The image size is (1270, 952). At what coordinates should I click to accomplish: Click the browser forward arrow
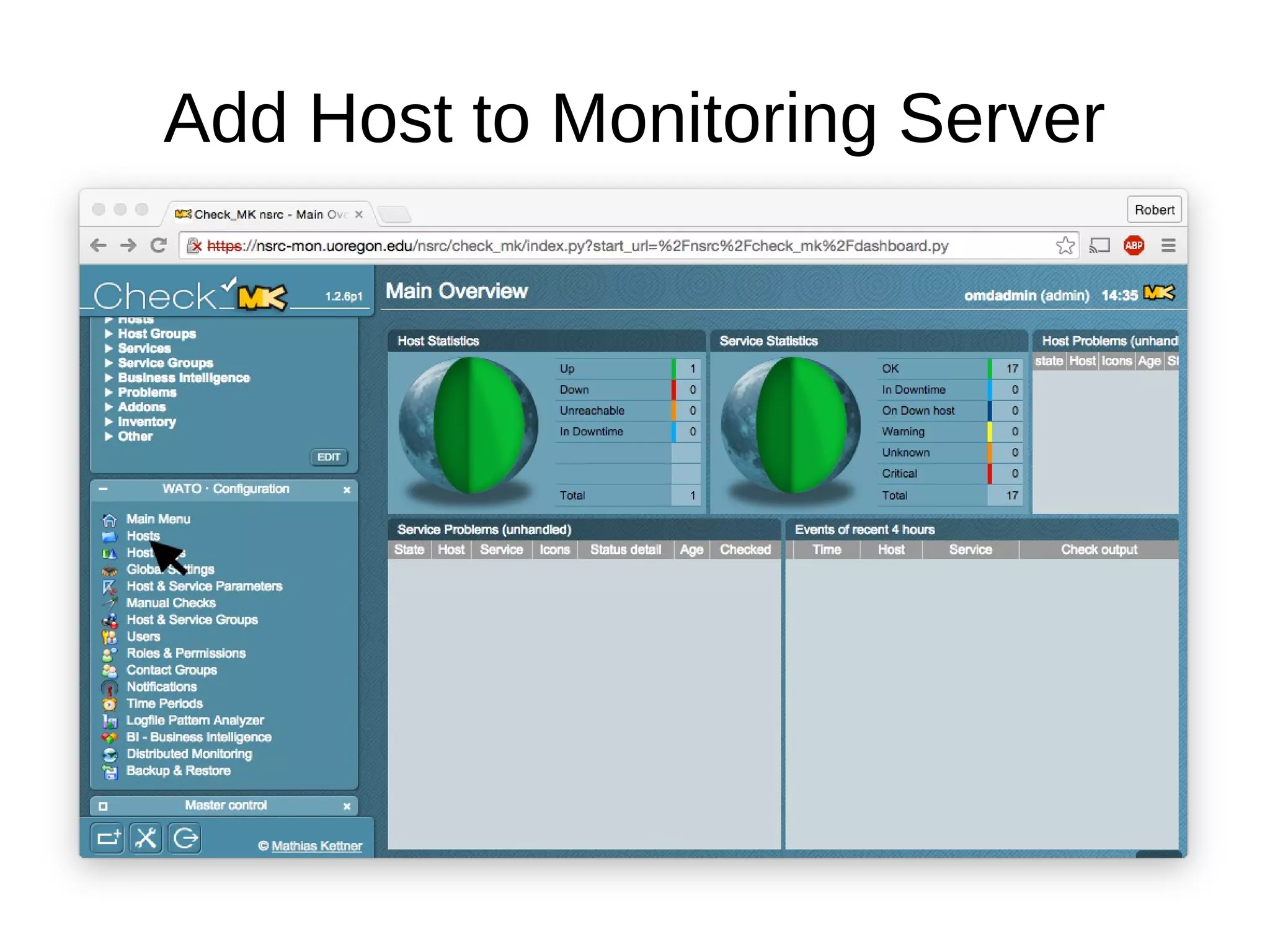128,246
